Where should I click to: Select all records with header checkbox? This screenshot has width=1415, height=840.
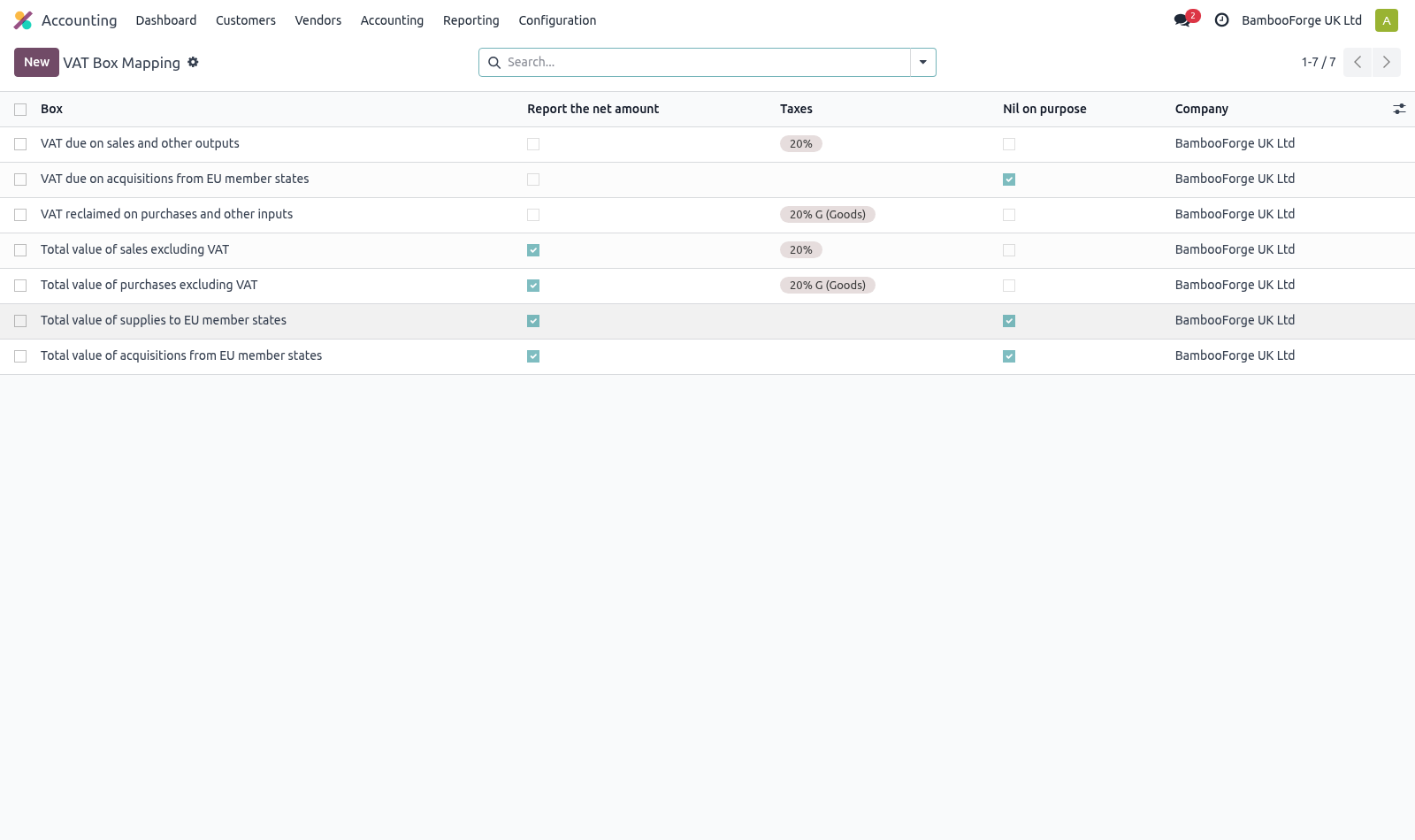coord(20,110)
